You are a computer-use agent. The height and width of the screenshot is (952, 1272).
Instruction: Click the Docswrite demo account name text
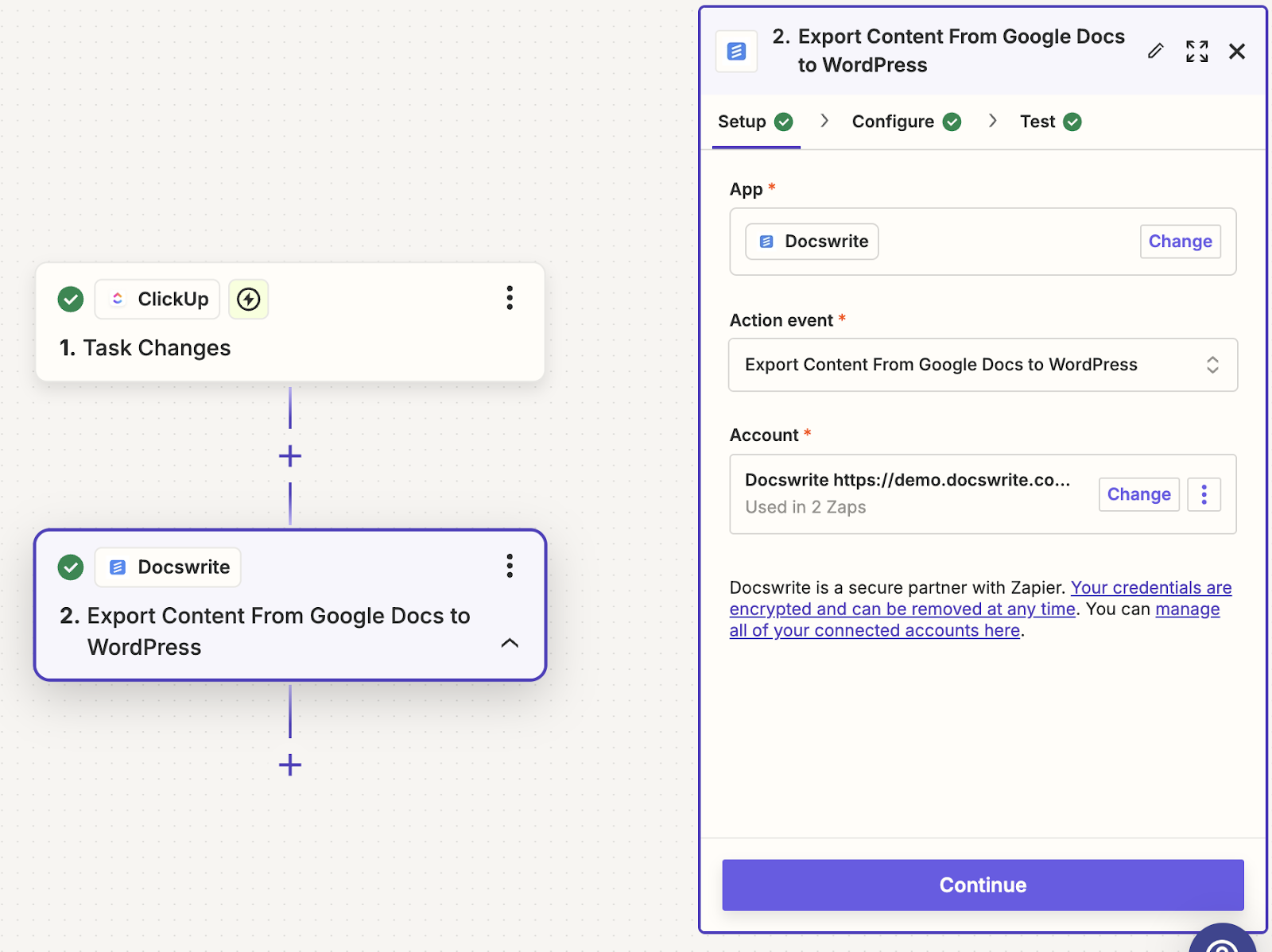pyautogui.click(x=907, y=480)
